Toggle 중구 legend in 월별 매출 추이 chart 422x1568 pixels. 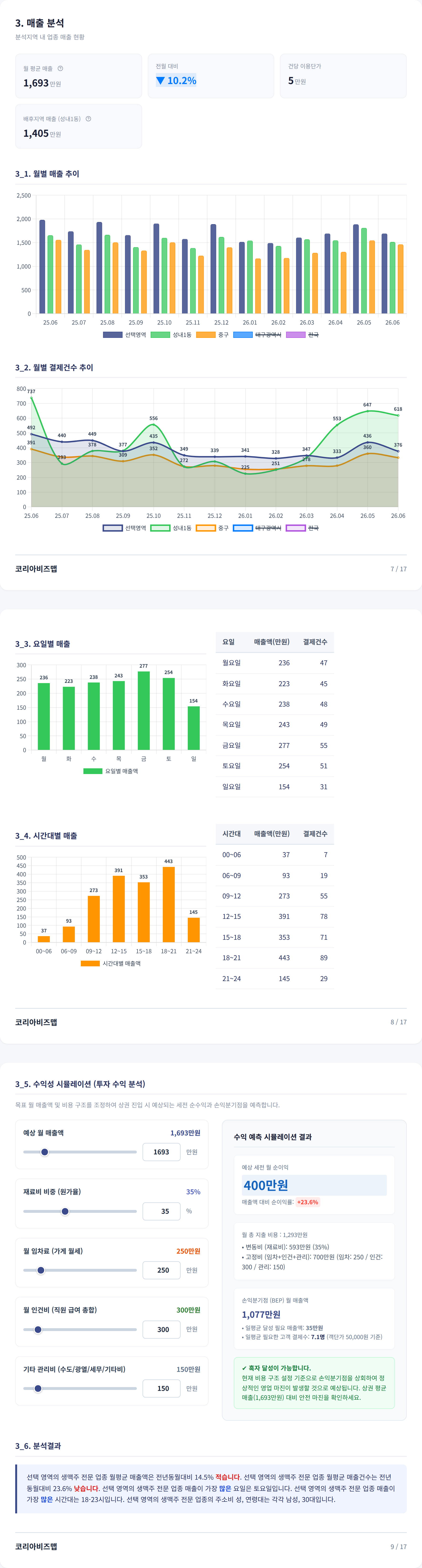[x=212, y=335]
